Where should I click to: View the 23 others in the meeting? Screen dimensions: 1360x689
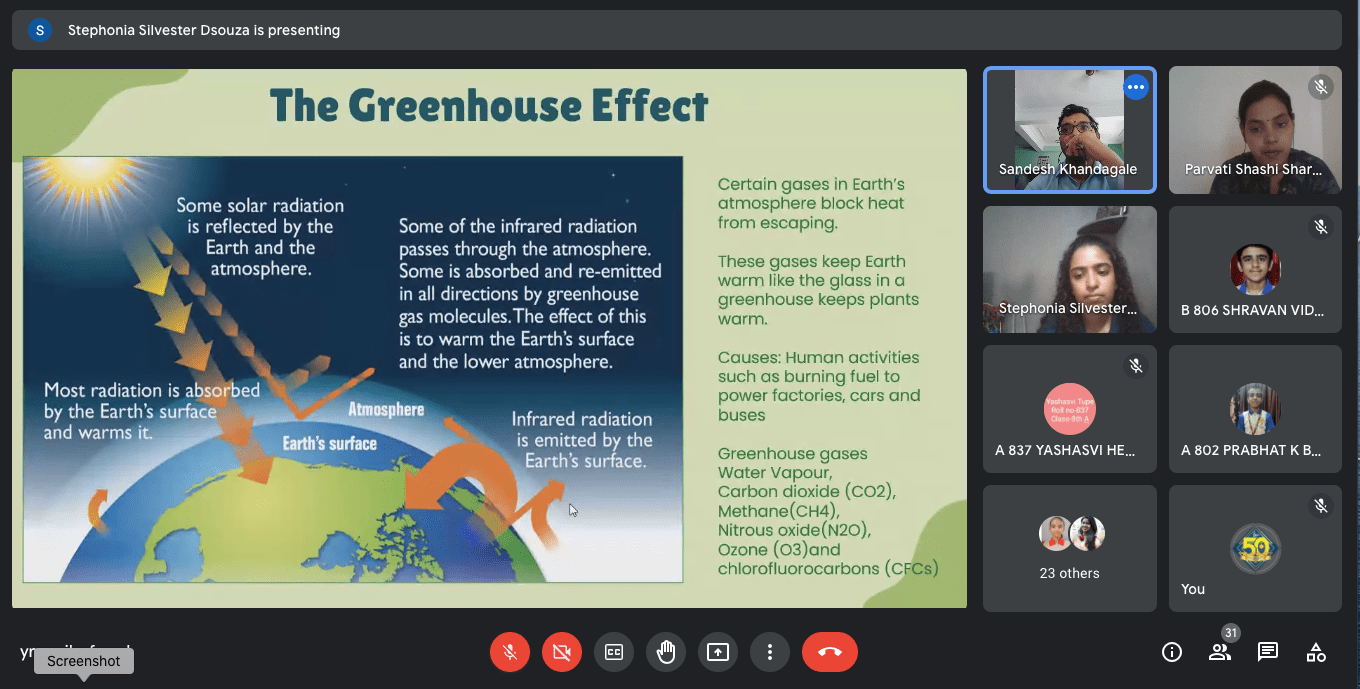(1069, 548)
